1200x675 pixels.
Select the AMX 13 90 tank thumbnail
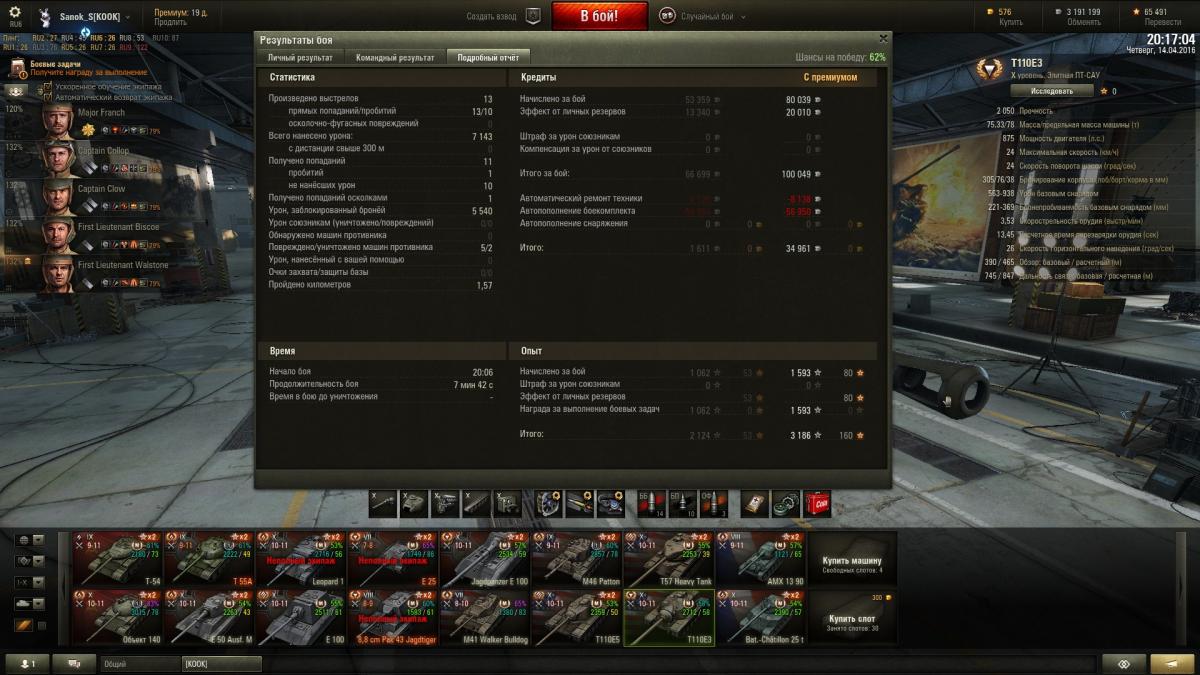point(759,559)
